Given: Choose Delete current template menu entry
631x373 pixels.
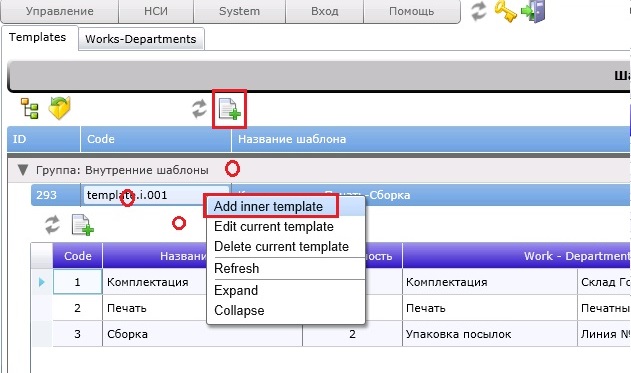Looking at the screenshot, I should (x=281, y=246).
